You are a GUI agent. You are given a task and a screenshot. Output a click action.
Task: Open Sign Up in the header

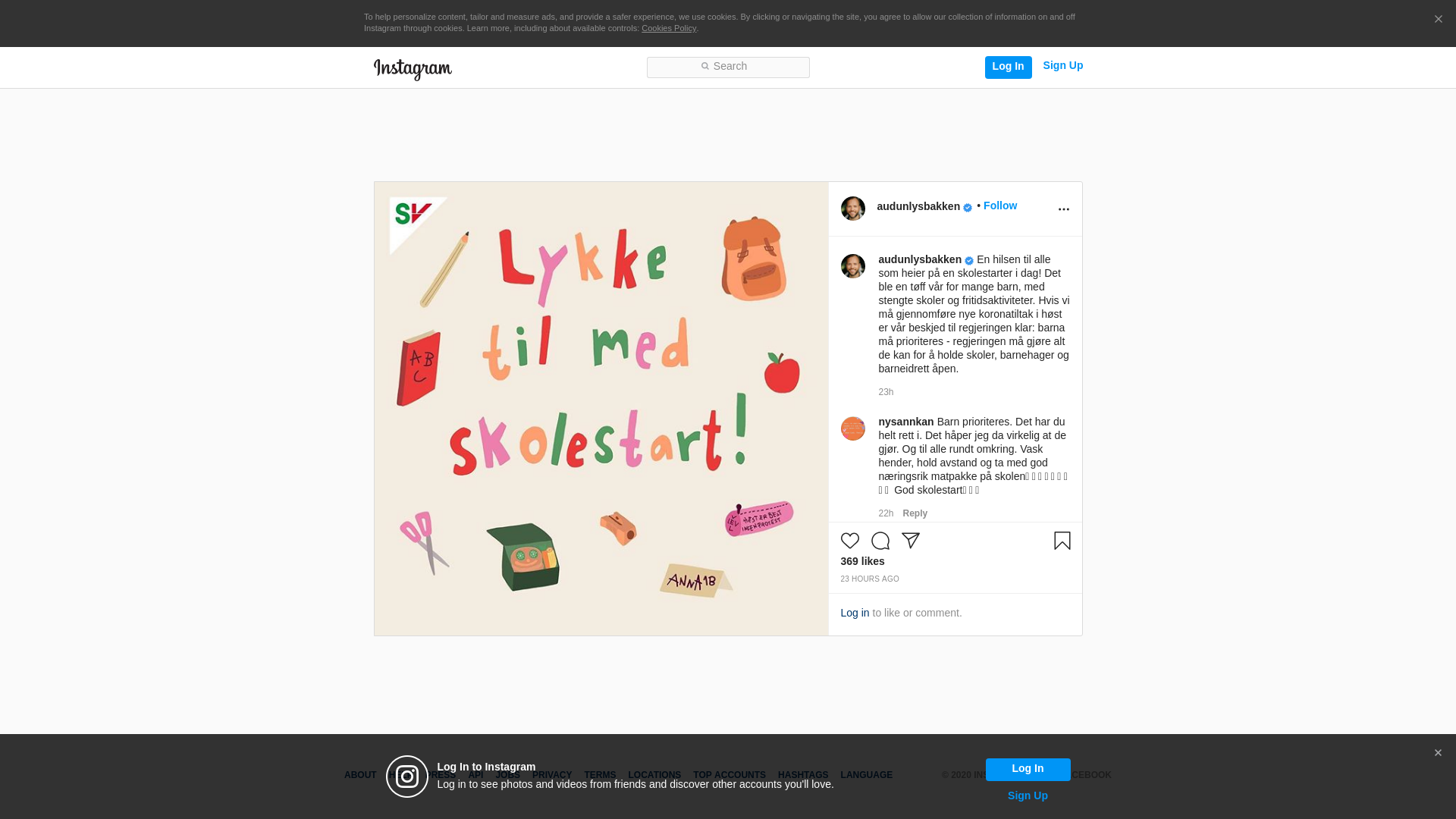pos(1062,66)
